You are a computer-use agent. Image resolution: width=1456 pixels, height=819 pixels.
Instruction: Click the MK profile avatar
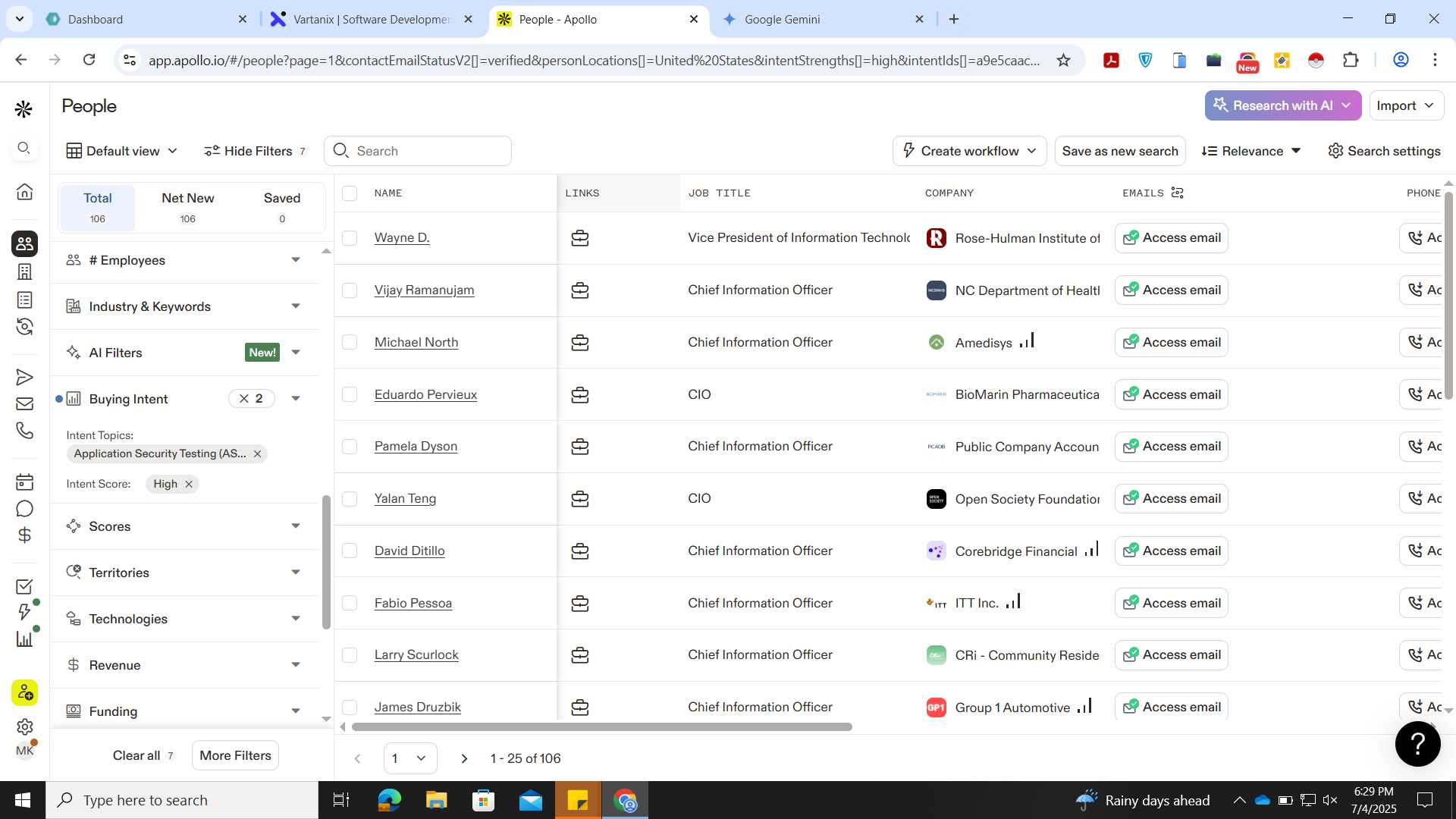click(x=24, y=751)
